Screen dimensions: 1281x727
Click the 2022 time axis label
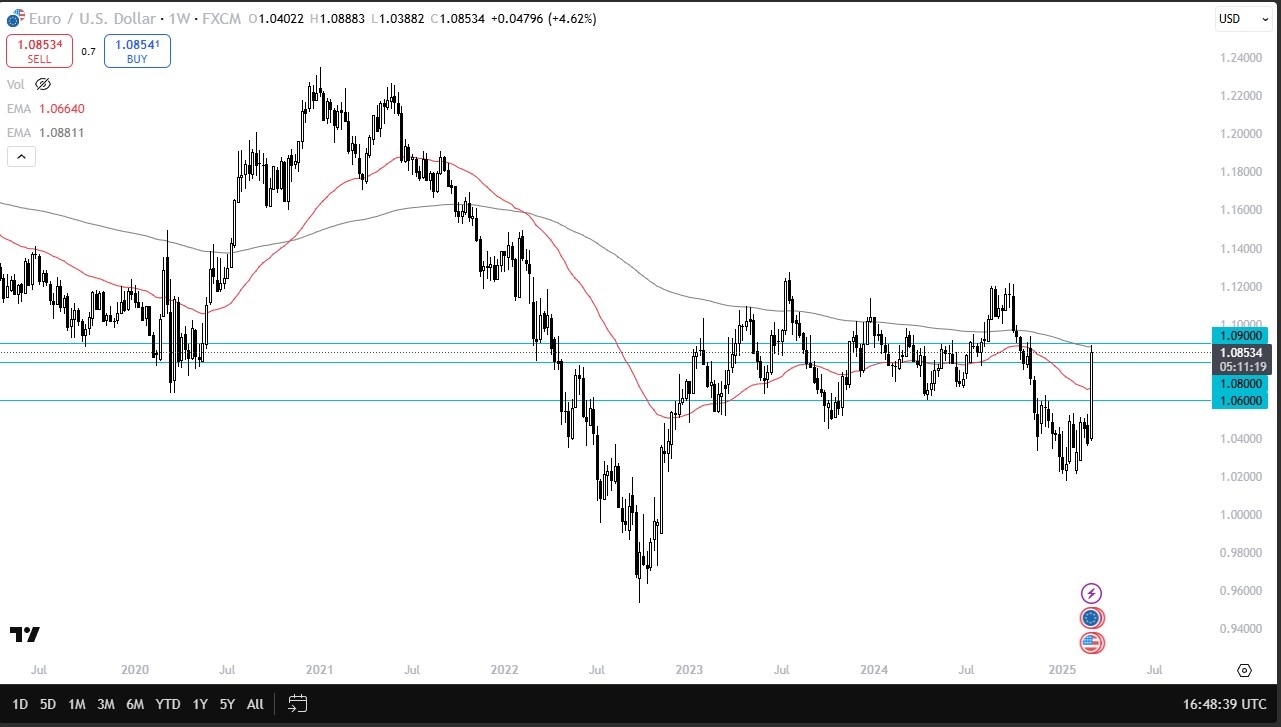[x=504, y=669]
